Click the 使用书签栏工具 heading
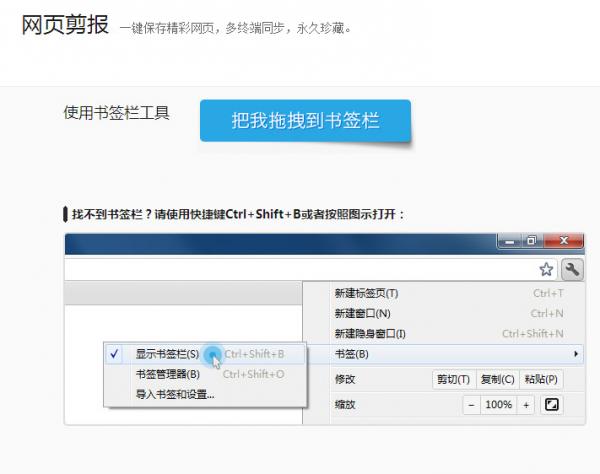This screenshot has width=600, height=474. coord(116,113)
